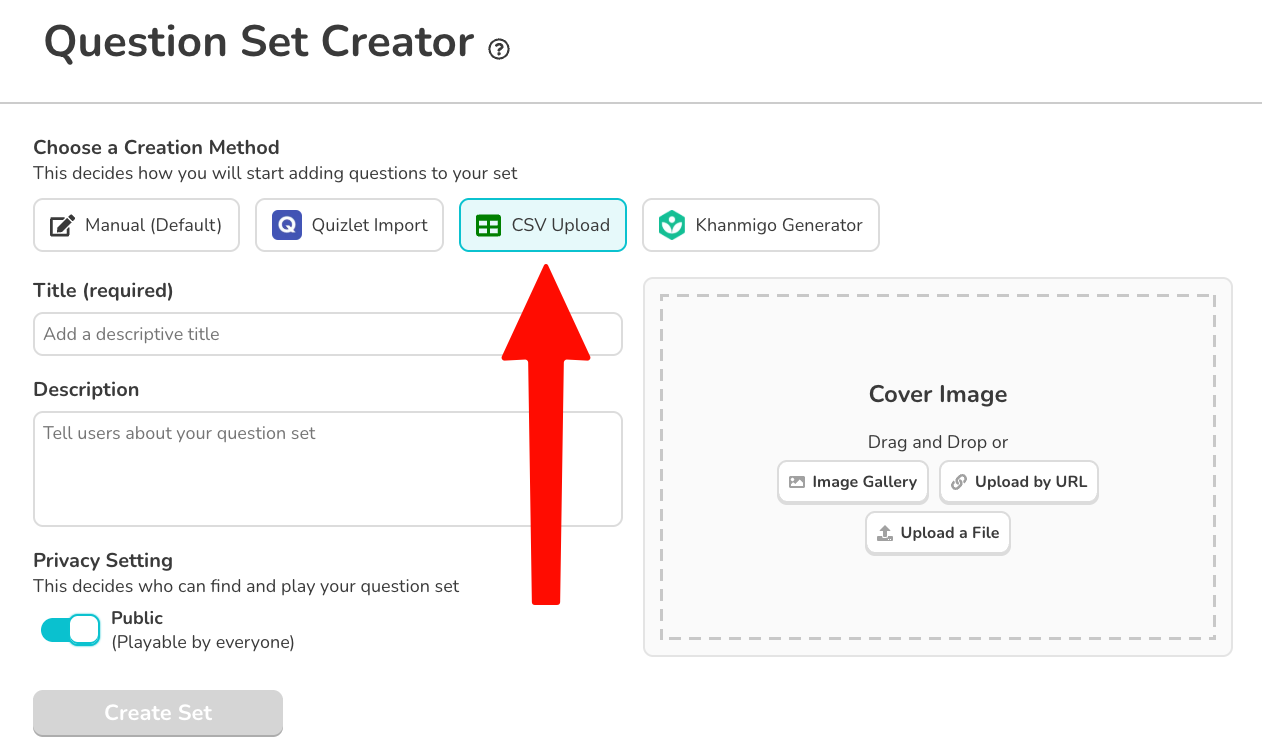Screen dimensions: 1262x755
Task: Click the Khanmigo hexagon logo icon
Action: (672, 225)
